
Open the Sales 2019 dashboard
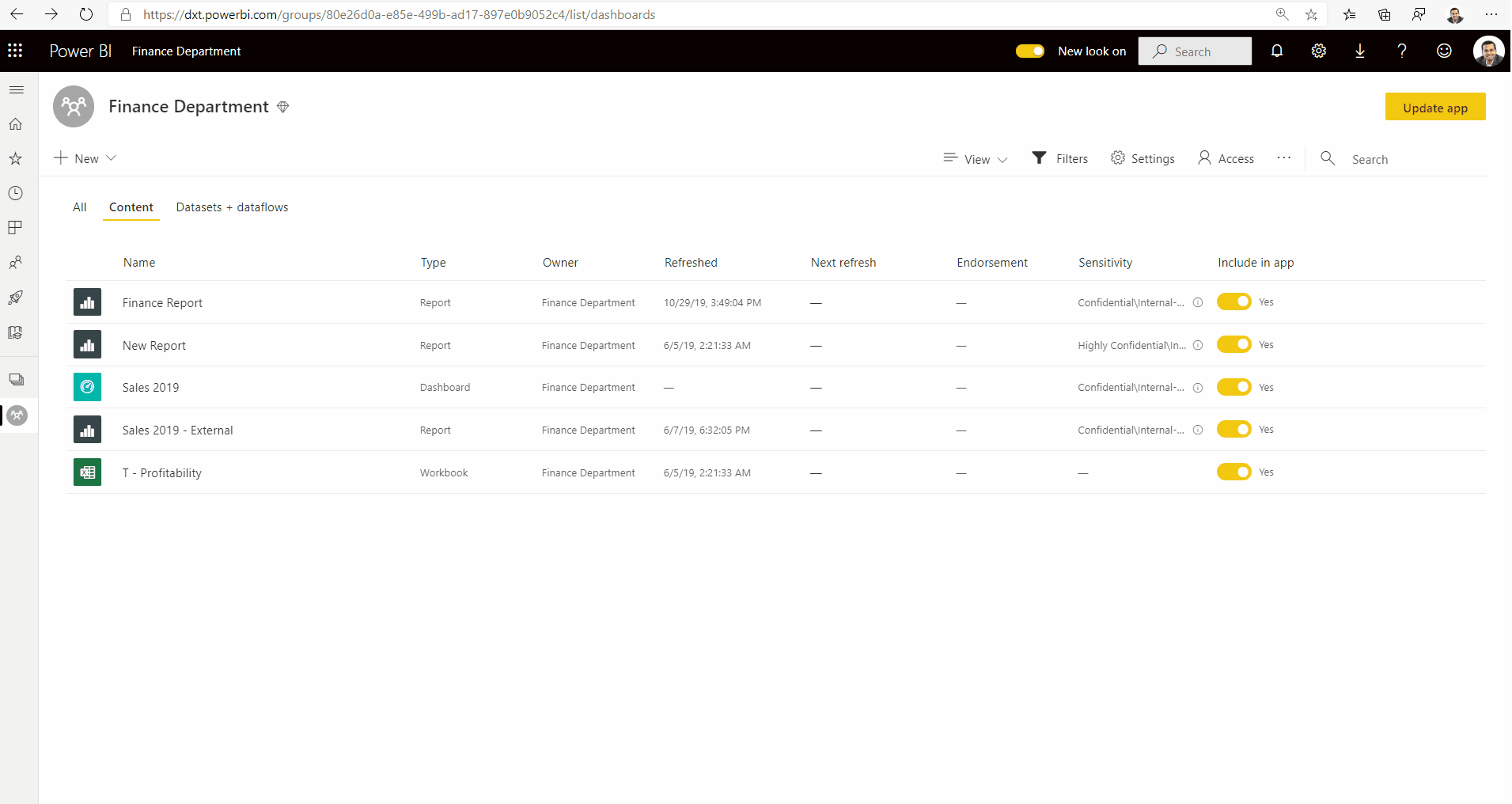tap(150, 387)
